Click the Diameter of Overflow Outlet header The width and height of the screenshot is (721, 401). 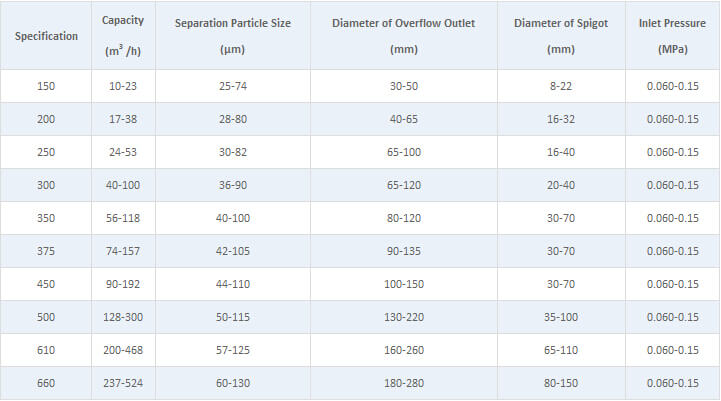click(x=404, y=21)
